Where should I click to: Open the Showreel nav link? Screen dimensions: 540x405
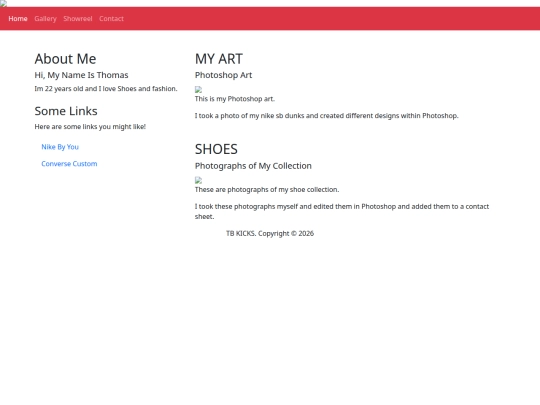coord(78,19)
